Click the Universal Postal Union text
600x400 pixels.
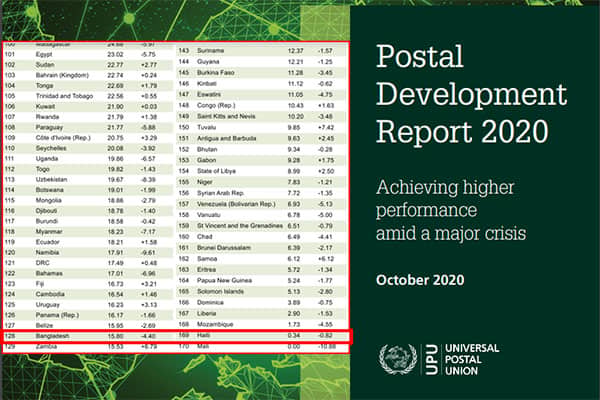point(472,359)
